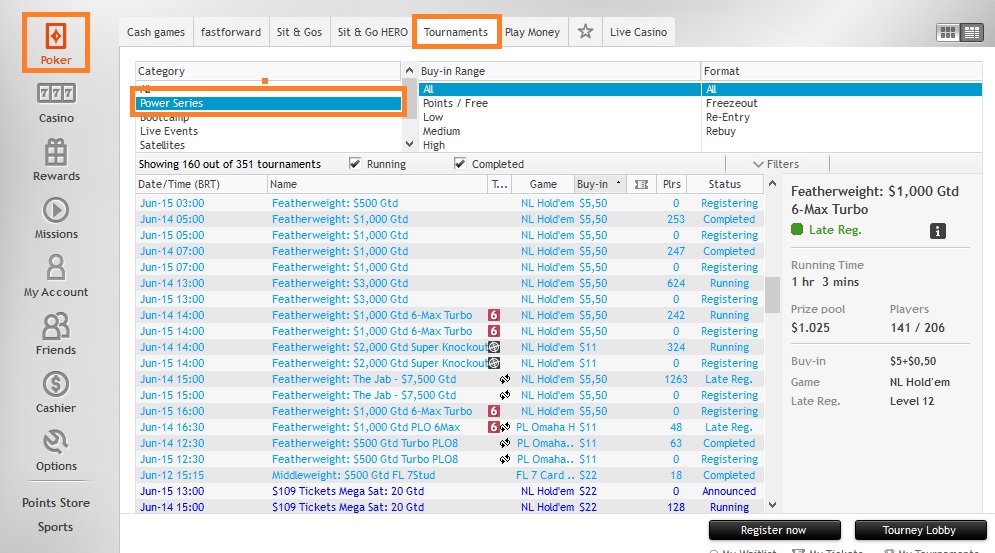
Task: Select Satellites category
Action: pyautogui.click(x=268, y=145)
